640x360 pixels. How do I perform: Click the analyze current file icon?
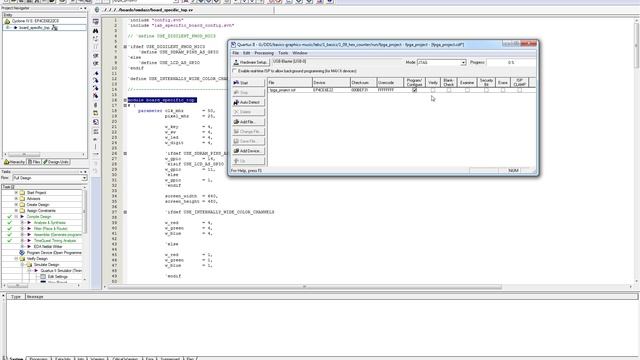tap(96, 122)
